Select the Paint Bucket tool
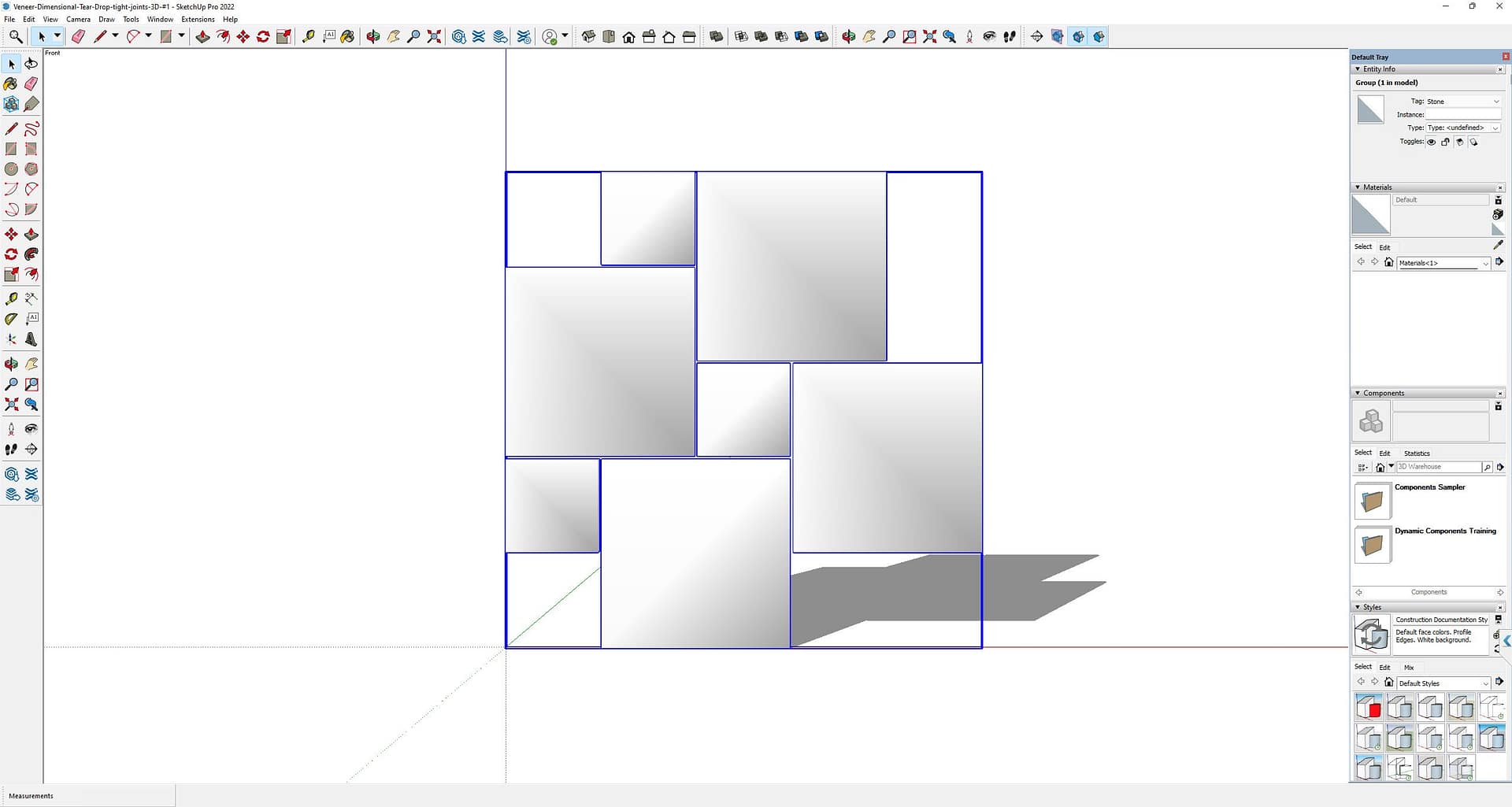This screenshot has width=1512, height=807. point(11,83)
